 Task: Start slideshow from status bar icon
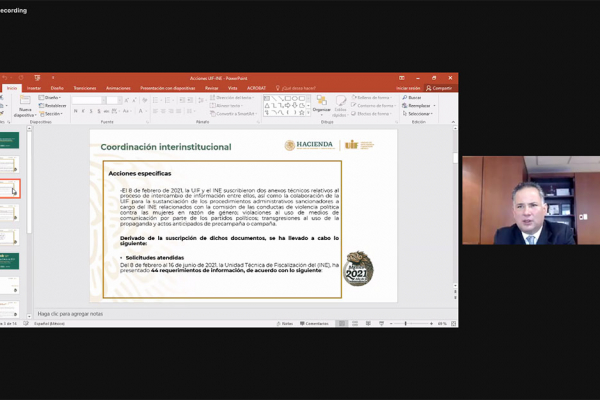[381, 324]
